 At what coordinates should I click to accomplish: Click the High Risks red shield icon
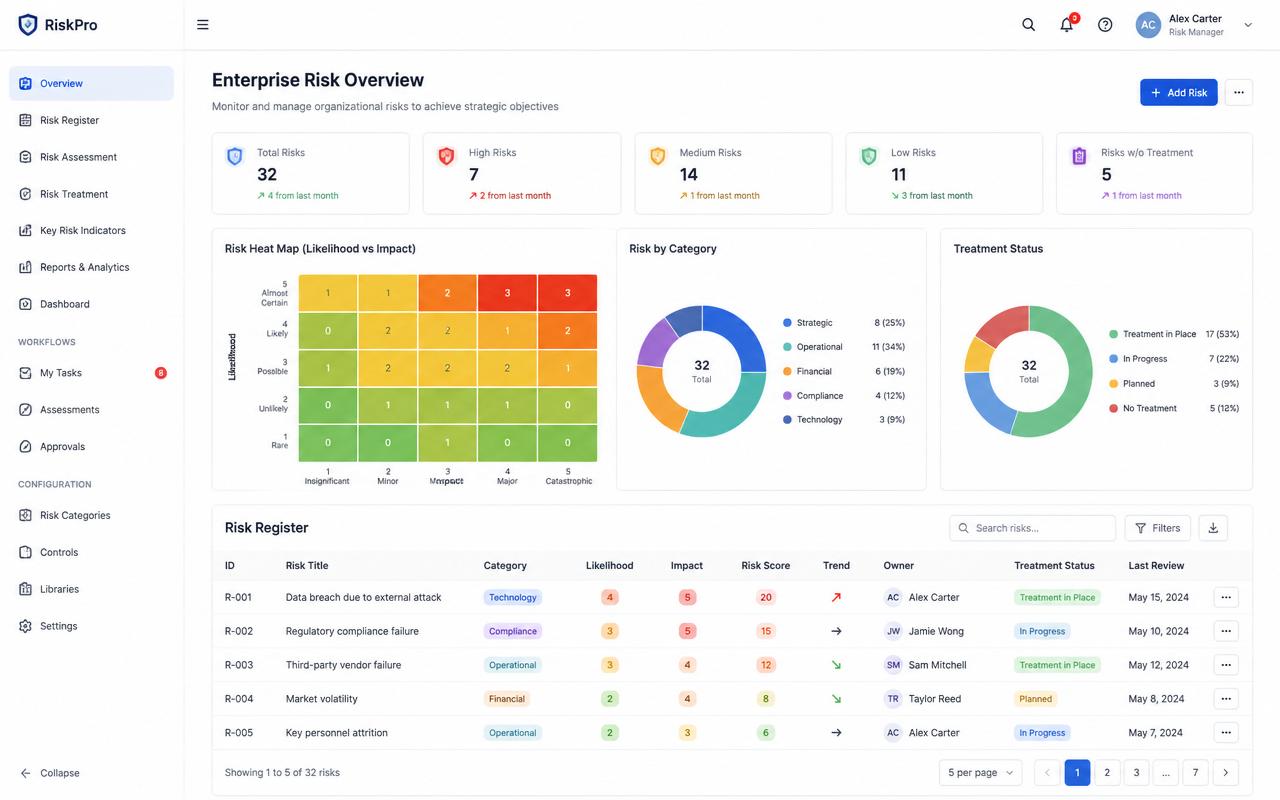click(446, 156)
